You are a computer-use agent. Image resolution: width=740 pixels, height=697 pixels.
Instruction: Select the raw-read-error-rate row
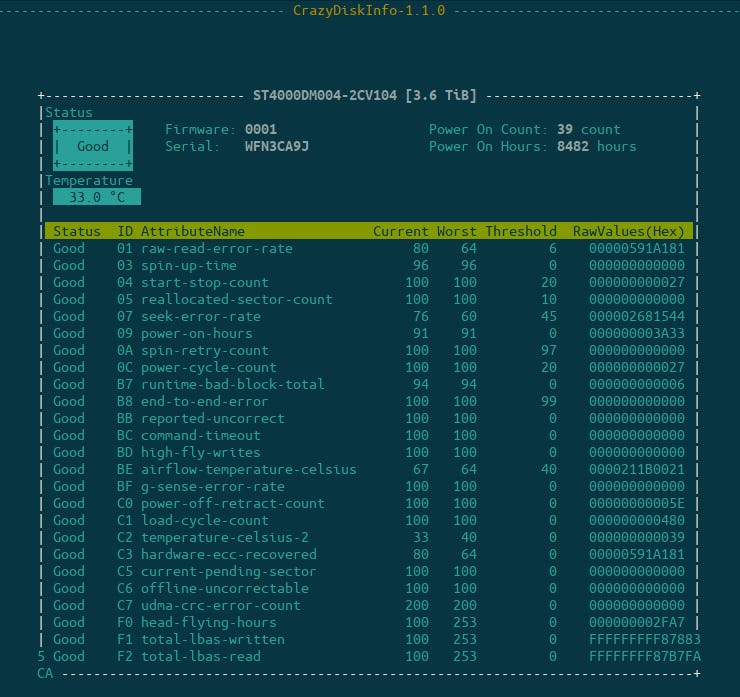[369, 248]
